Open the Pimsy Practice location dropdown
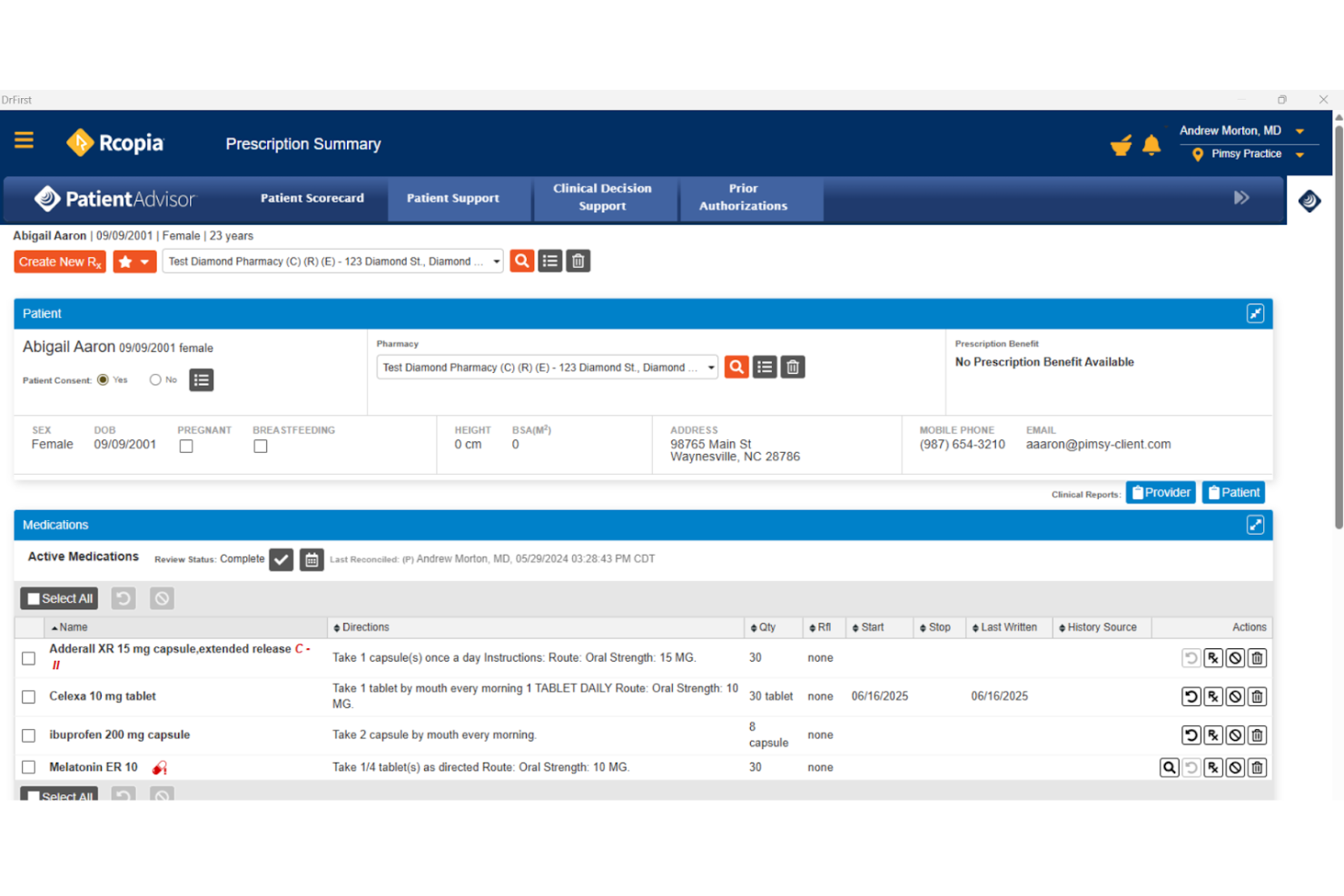The height and width of the screenshot is (896, 1344). pyautogui.click(x=1300, y=154)
